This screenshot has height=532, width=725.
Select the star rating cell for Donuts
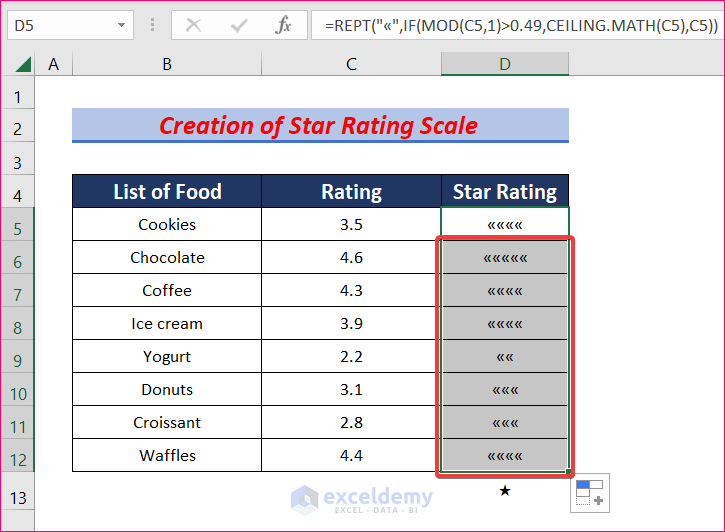505,390
